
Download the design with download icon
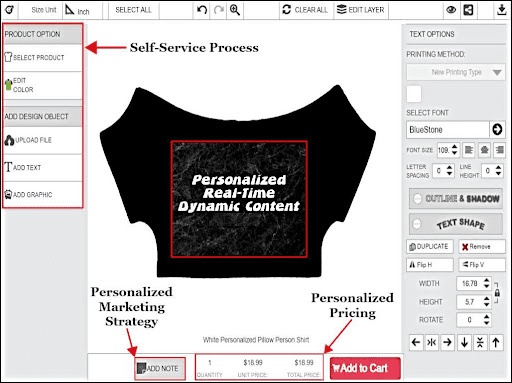tap(501, 10)
